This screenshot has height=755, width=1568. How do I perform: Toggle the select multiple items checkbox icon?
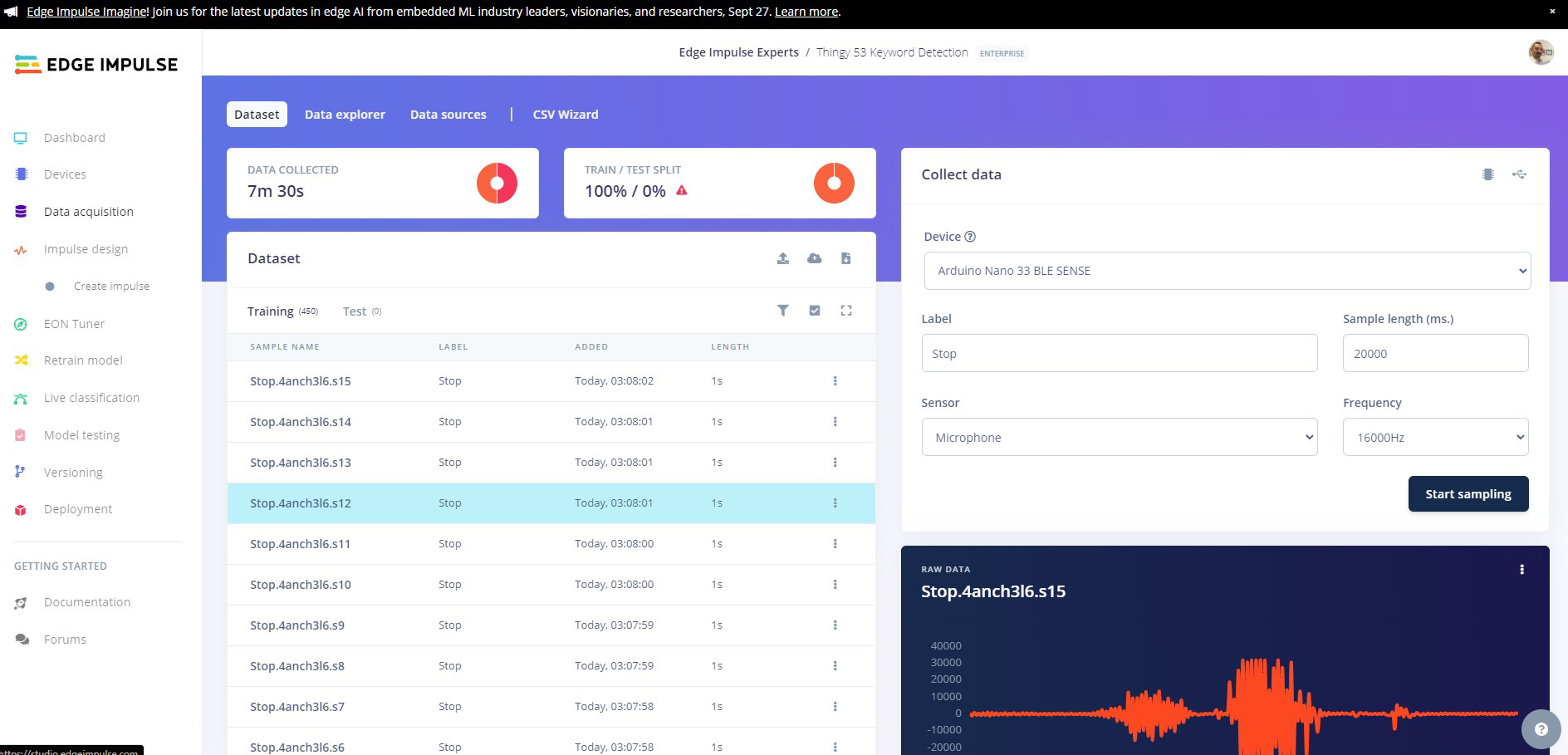(x=815, y=311)
